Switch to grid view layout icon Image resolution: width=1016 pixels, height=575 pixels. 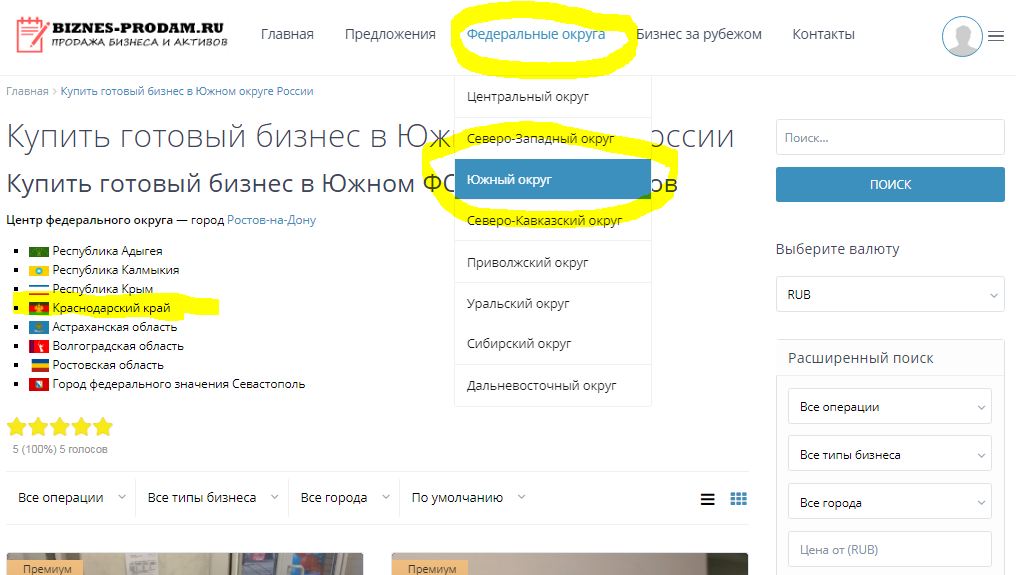(738, 499)
